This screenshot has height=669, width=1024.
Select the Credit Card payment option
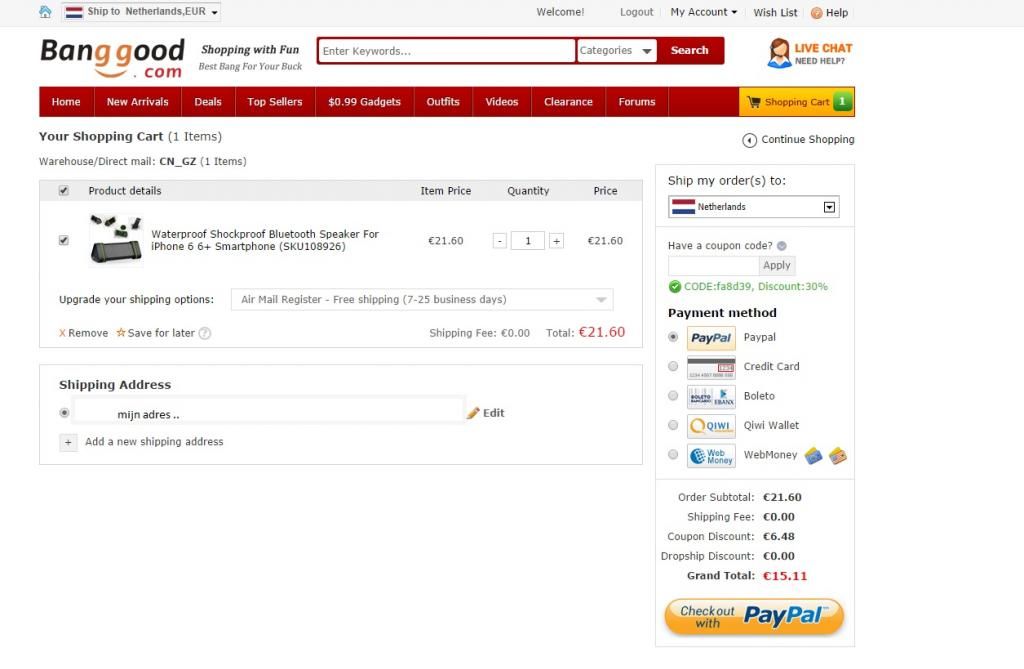tap(673, 367)
